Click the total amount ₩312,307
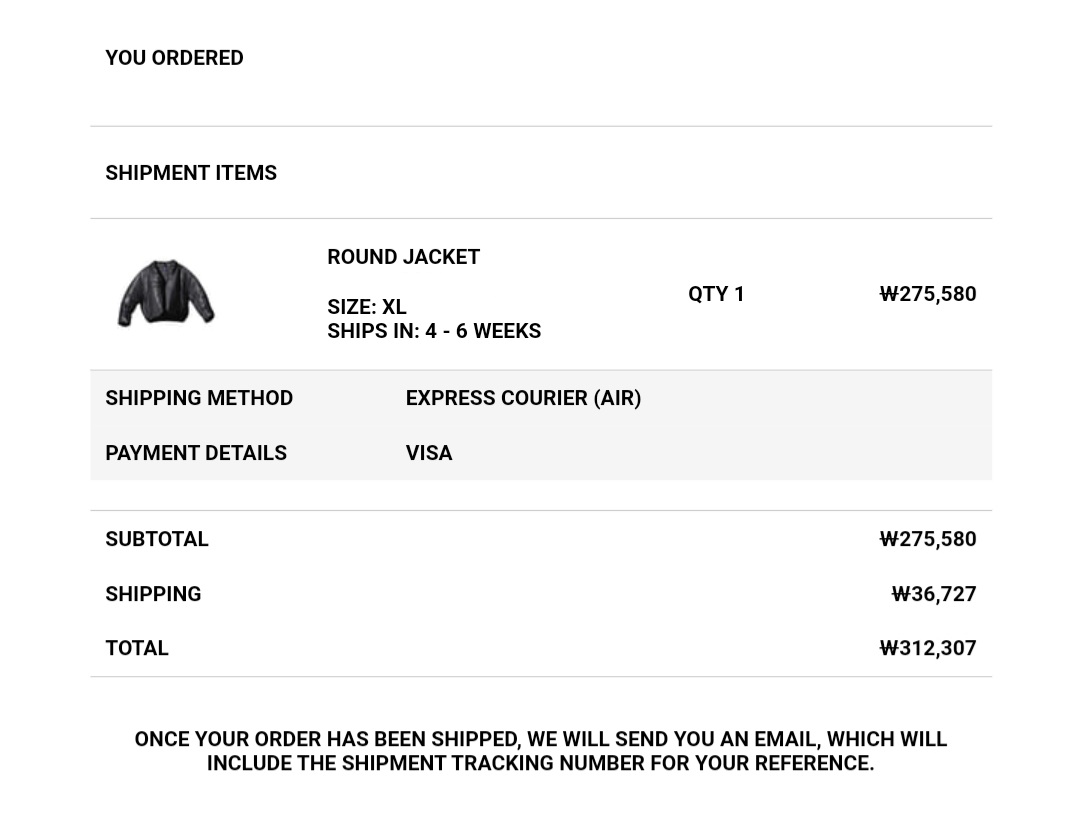Image resolution: width=1080 pixels, height=838 pixels. [x=927, y=648]
